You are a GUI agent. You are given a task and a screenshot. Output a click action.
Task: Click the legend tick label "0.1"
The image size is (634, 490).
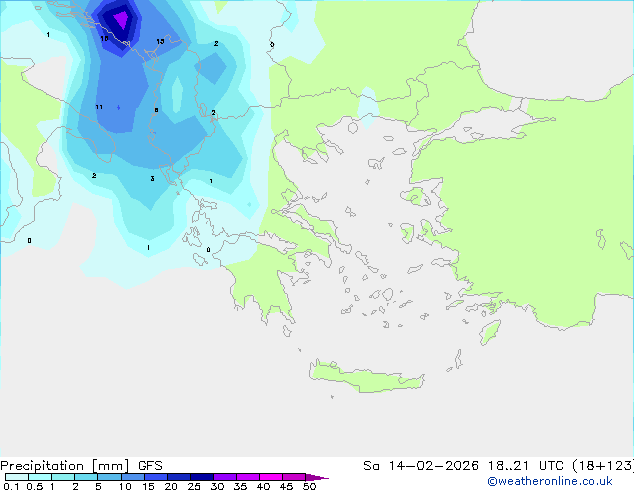click(11, 486)
